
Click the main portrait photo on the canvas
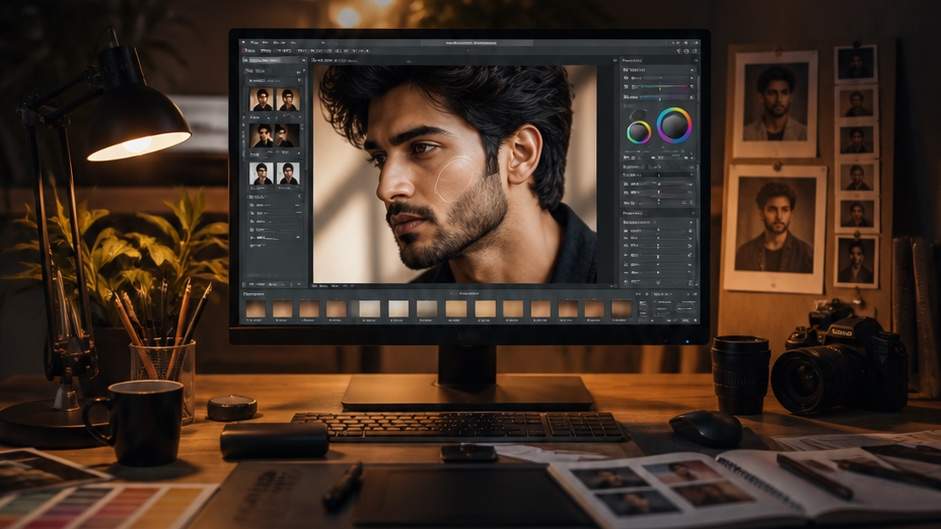pos(455,174)
